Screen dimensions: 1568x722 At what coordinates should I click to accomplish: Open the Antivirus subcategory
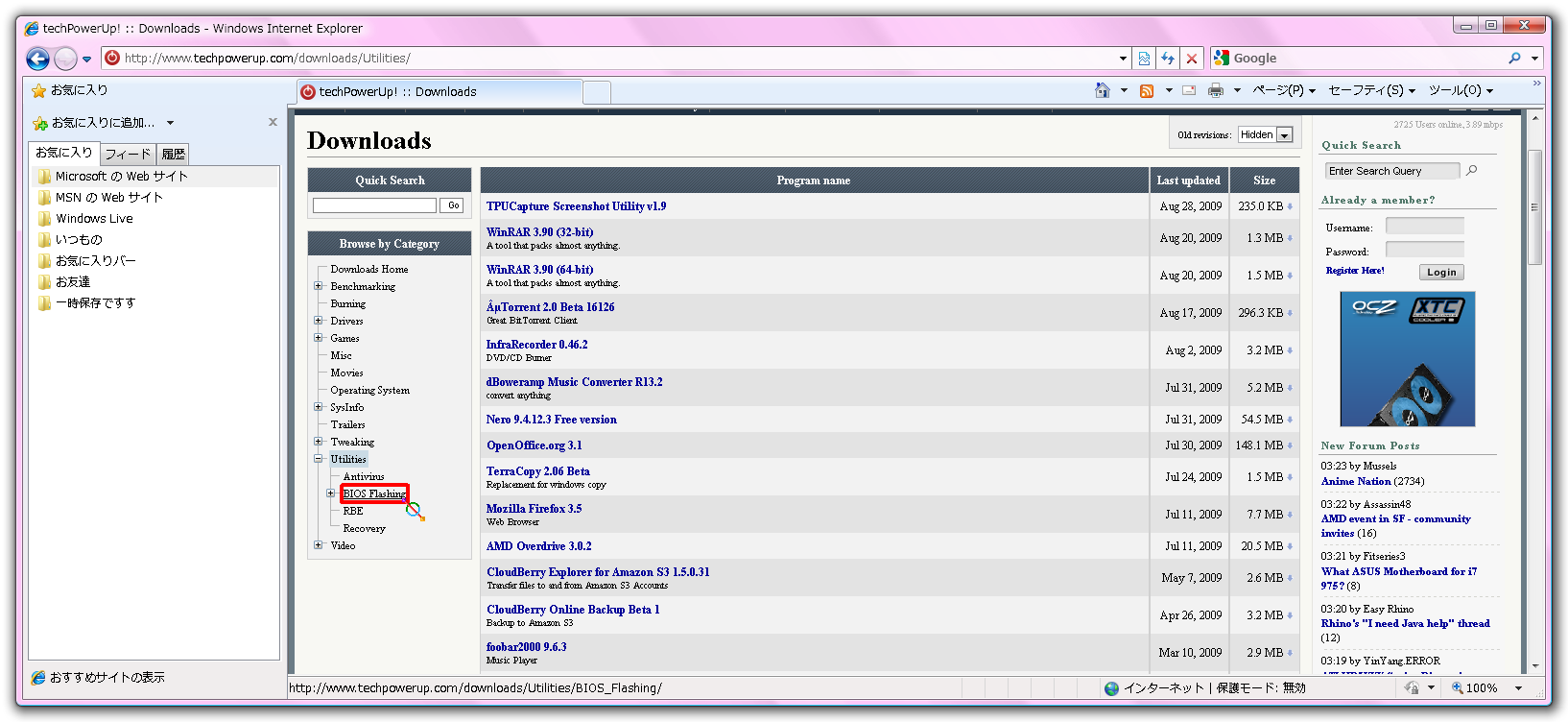click(364, 476)
